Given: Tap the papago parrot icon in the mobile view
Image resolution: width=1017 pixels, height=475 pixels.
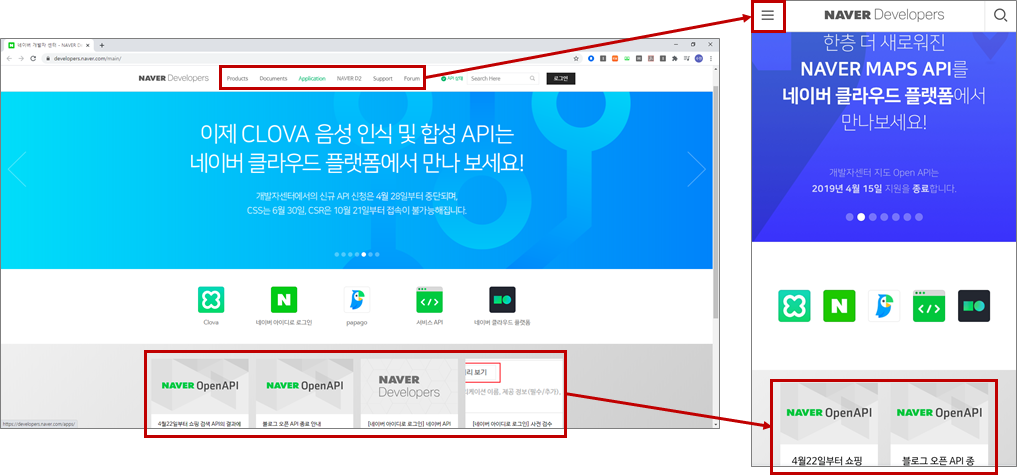Looking at the screenshot, I should [884, 306].
